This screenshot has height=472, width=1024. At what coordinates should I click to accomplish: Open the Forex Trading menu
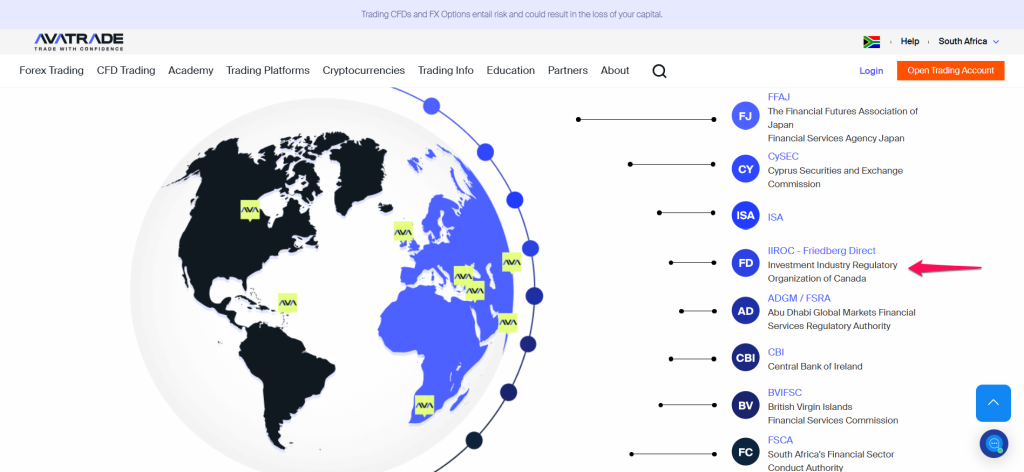[x=51, y=71]
